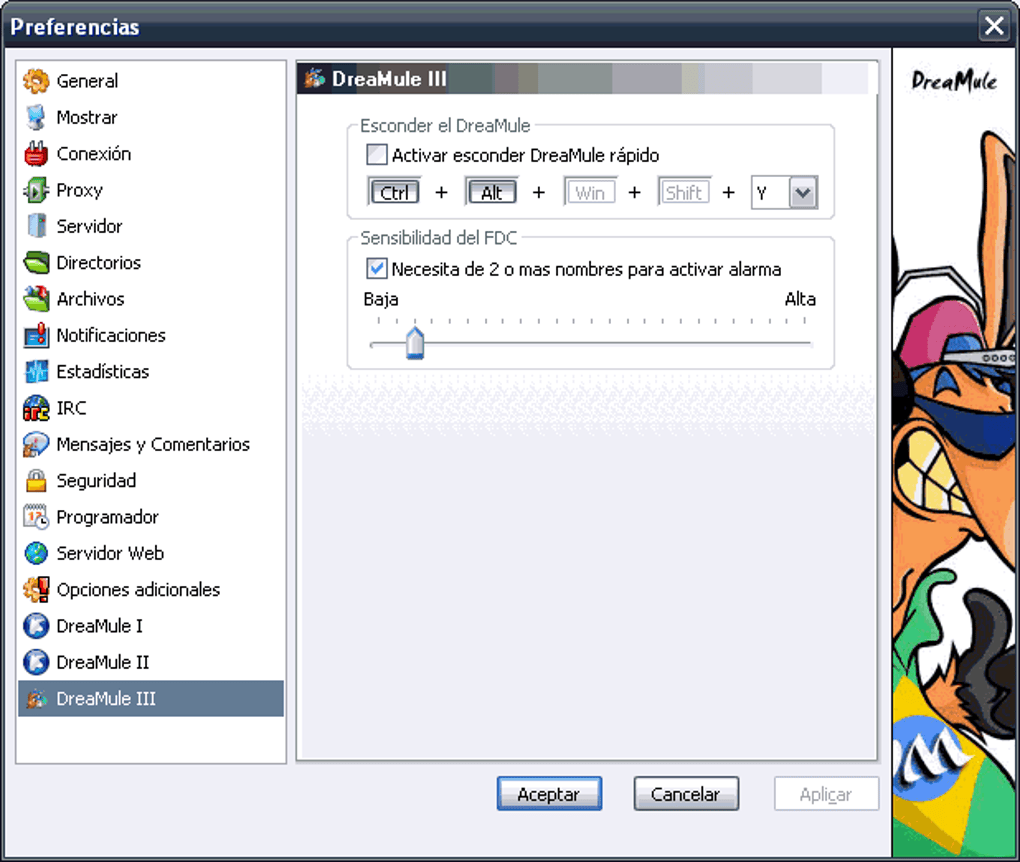Screen dimensions: 1020x862
Task: Click the Cancelar button
Action: [686, 794]
